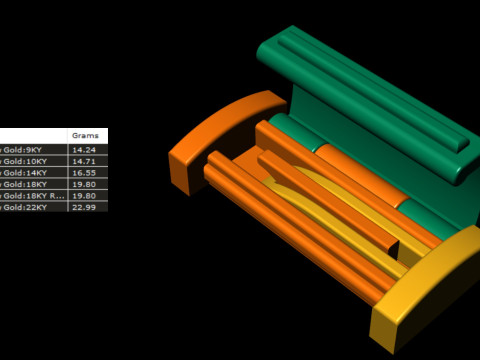Click the 19.80 value in the Gold:18KY row
Viewport: 480px width, 360px height.
coord(84,184)
